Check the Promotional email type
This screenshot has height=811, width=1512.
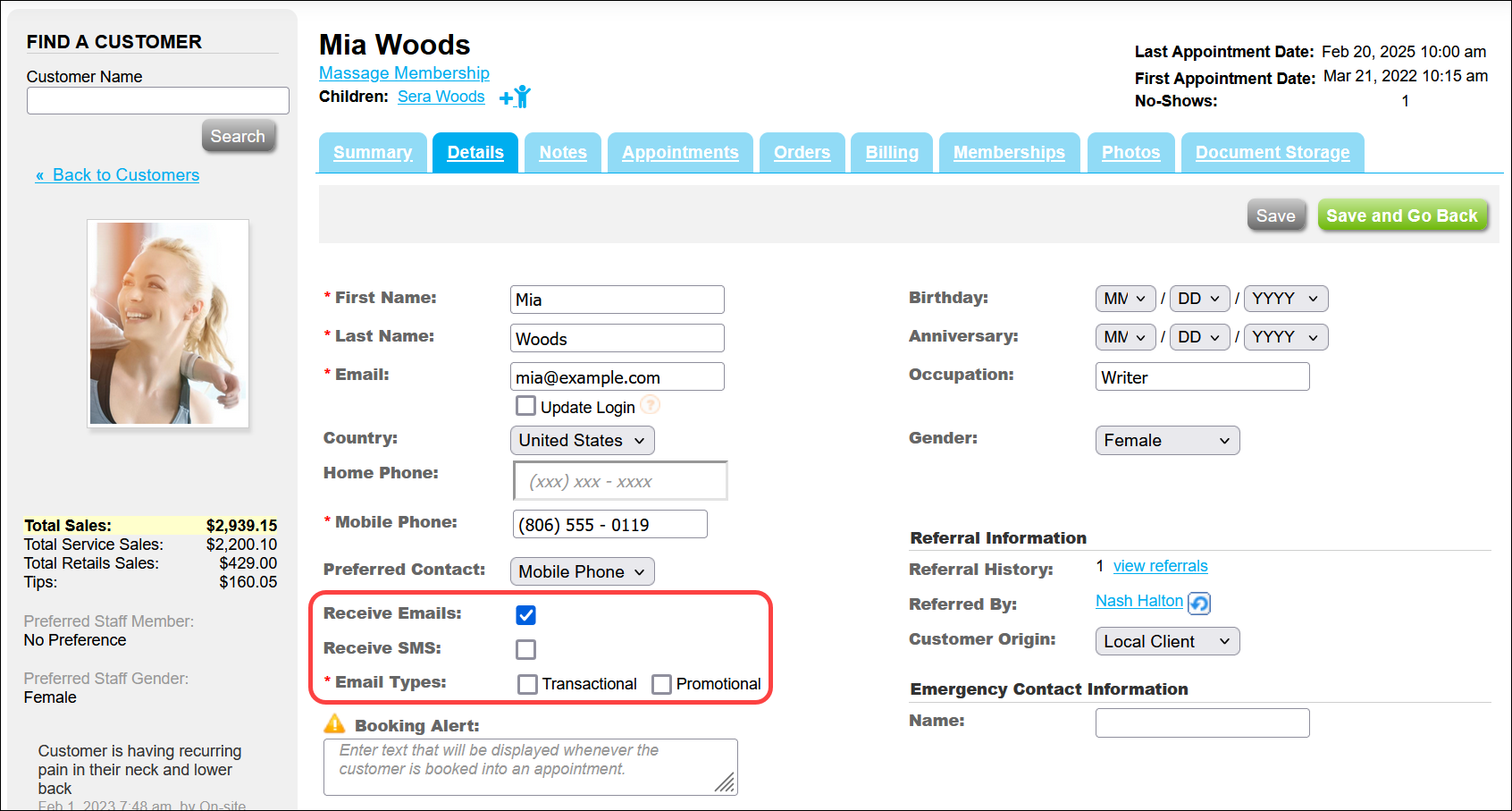pyautogui.click(x=661, y=683)
